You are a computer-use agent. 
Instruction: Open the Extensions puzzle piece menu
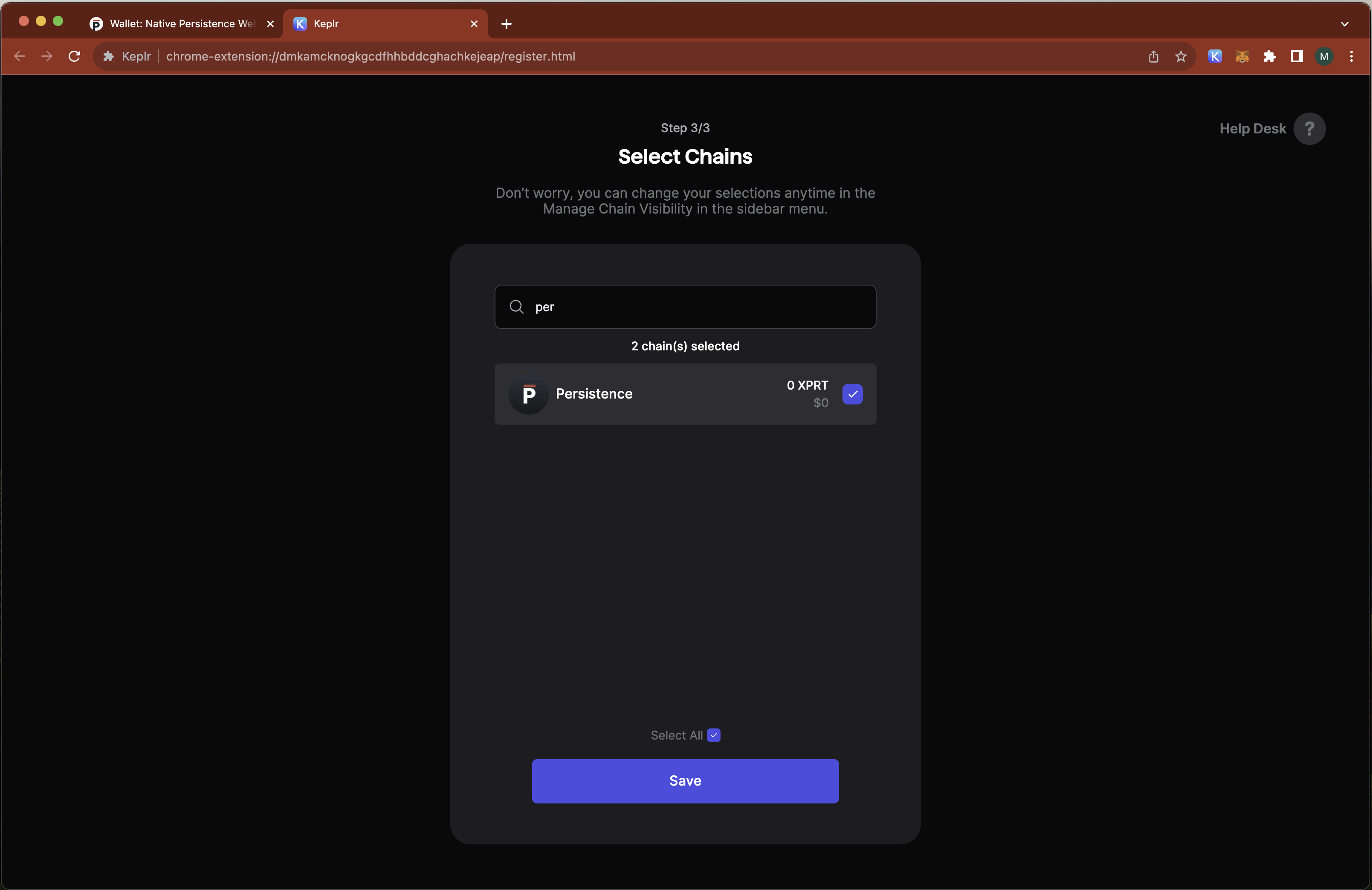point(1269,57)
